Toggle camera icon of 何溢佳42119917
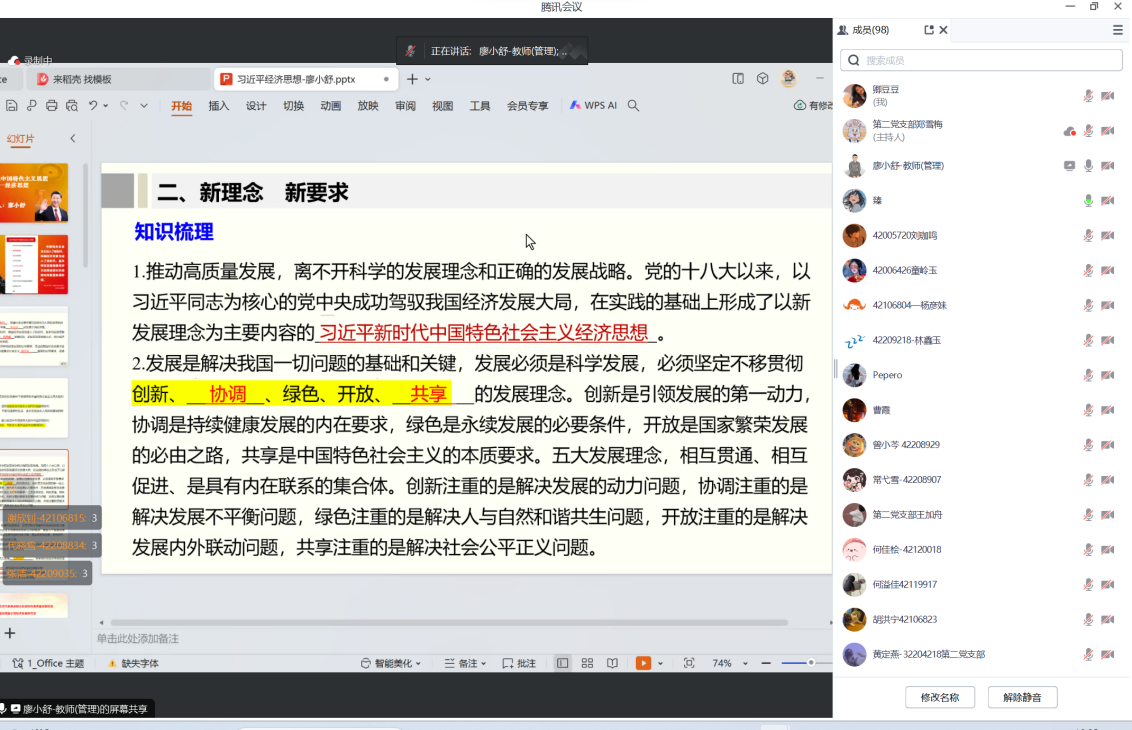 [x=1107, y=584]
